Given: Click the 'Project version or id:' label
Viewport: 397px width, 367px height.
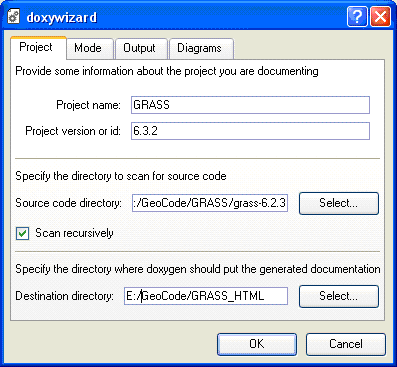Looking at the screenshot, I should click(73, 131).
